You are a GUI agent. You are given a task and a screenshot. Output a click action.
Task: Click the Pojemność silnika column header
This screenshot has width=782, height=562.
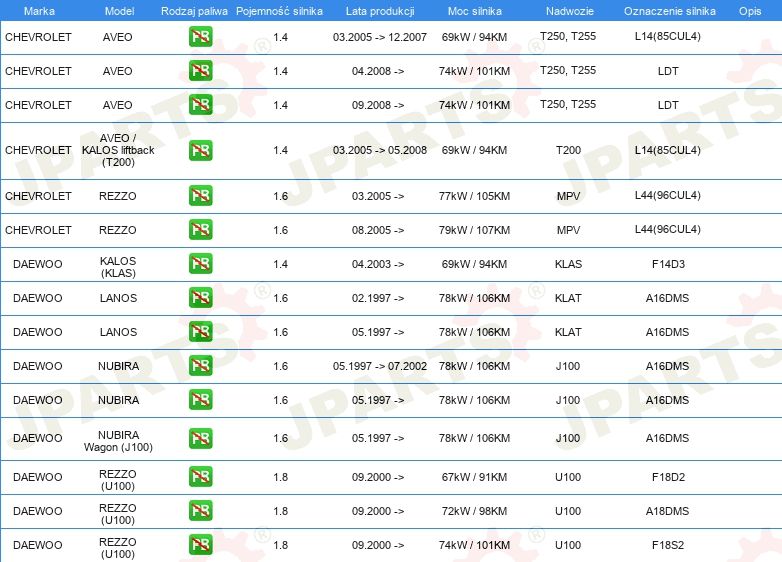[279, 11]
